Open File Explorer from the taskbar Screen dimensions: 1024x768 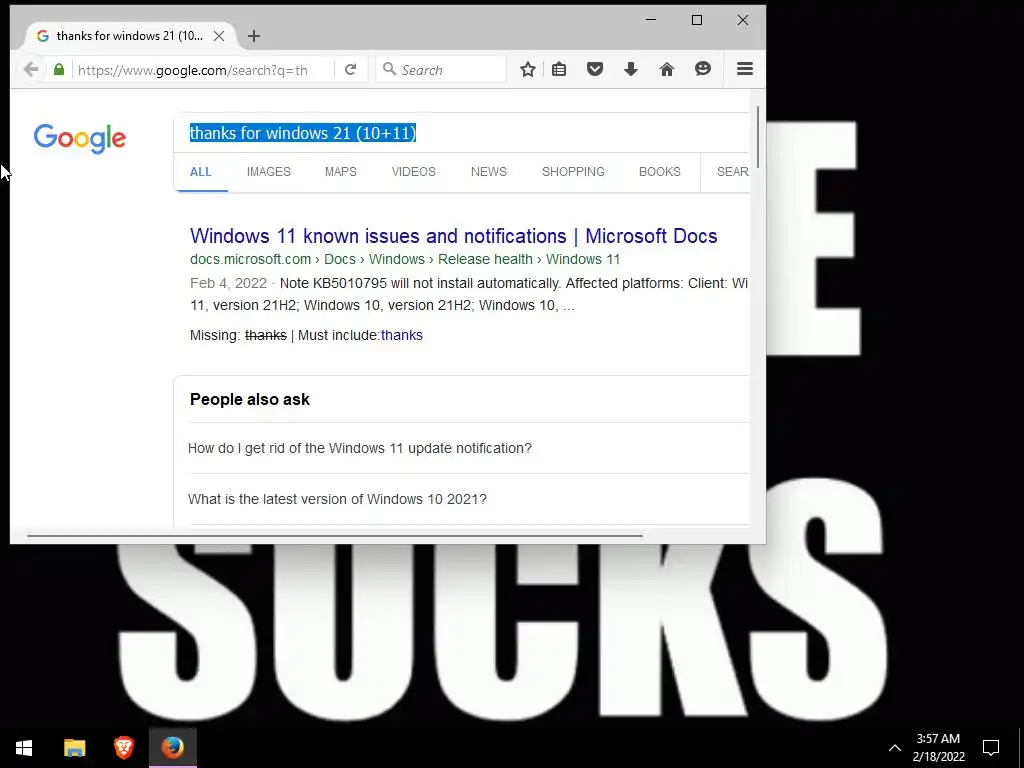pyautogui.click(x=74, y=748)
